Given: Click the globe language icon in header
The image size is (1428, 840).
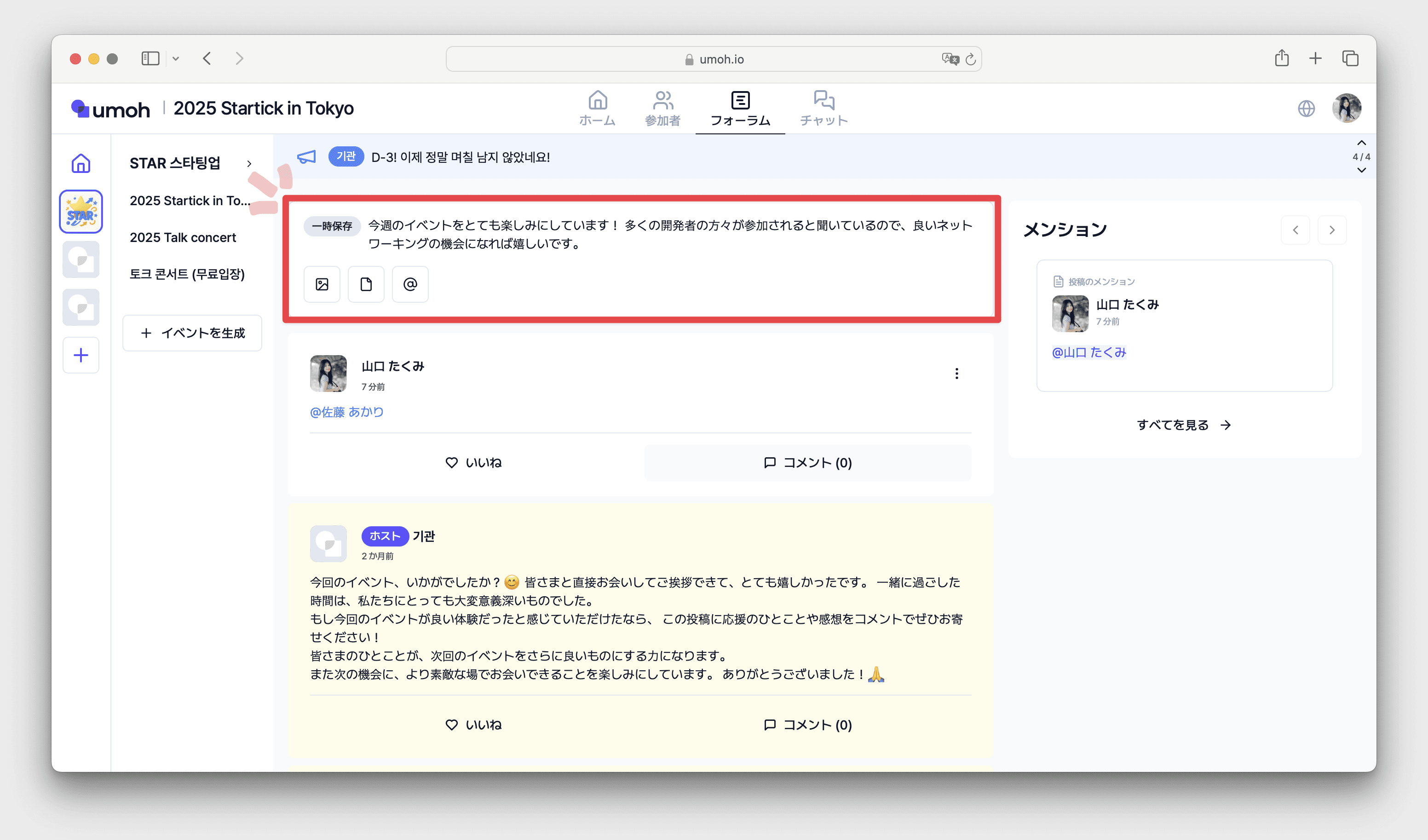Looking at the screenshot, I should coord(1306,108).
